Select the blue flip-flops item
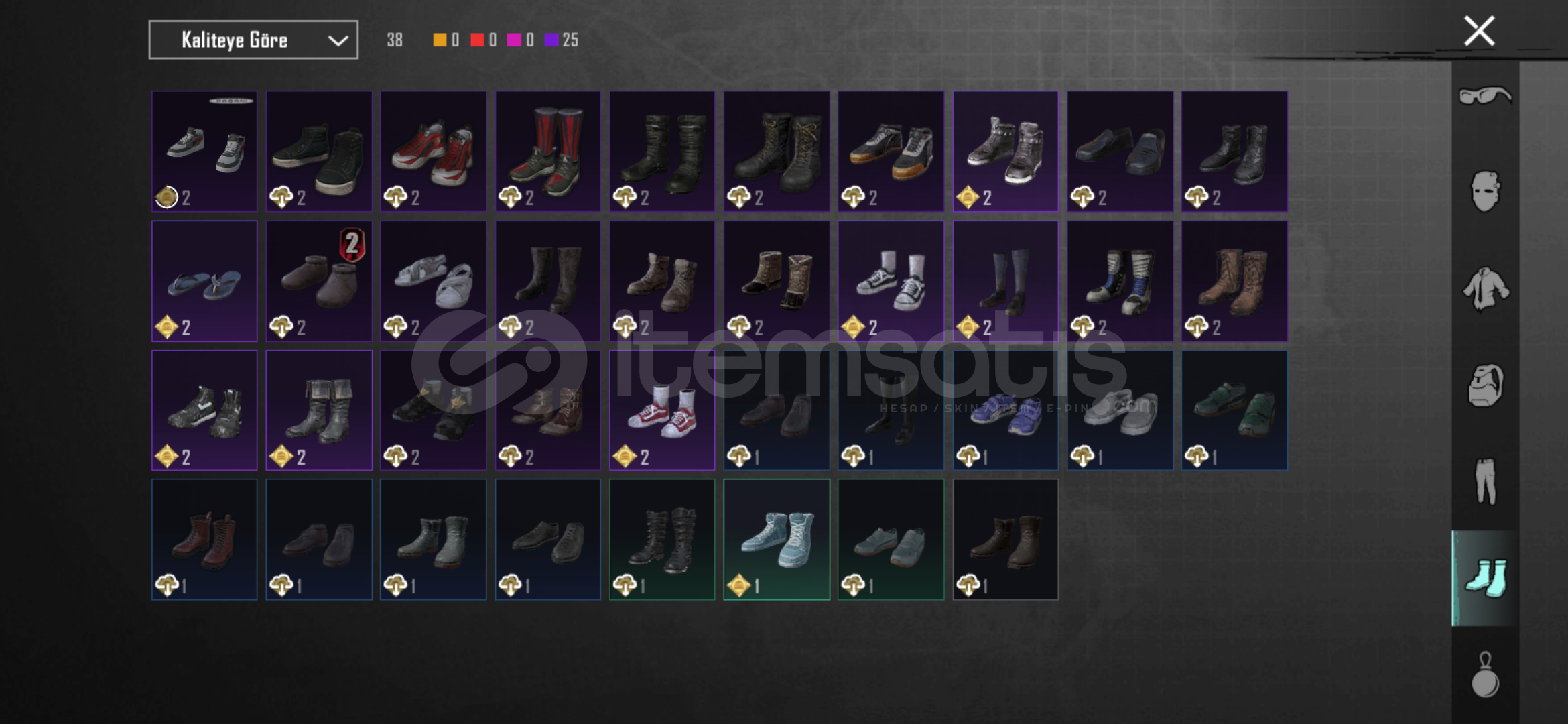The height and width of the screenshot is (724, 1568). coord(204,281)
